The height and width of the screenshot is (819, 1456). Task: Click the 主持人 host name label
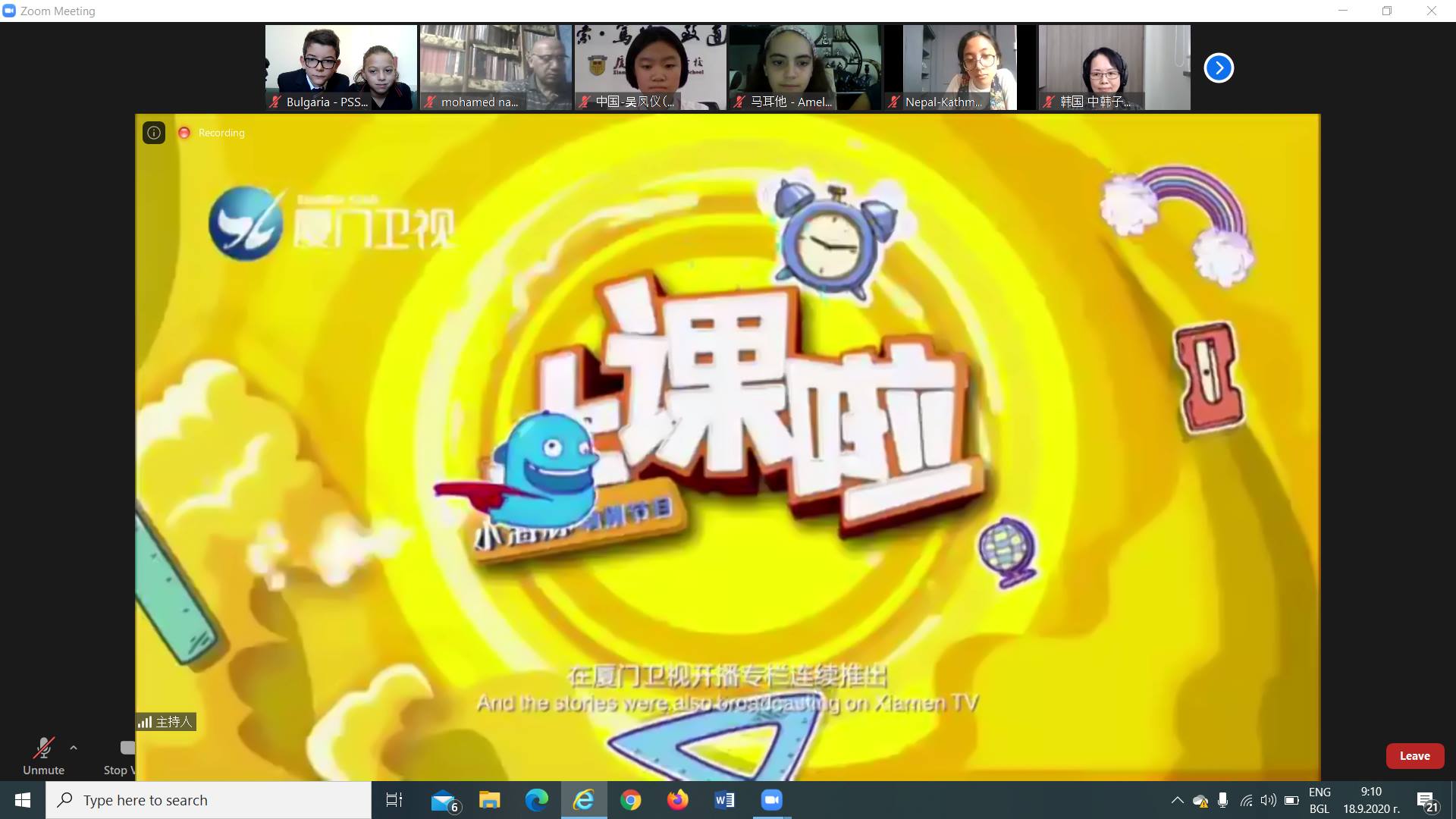click(166, 722)
